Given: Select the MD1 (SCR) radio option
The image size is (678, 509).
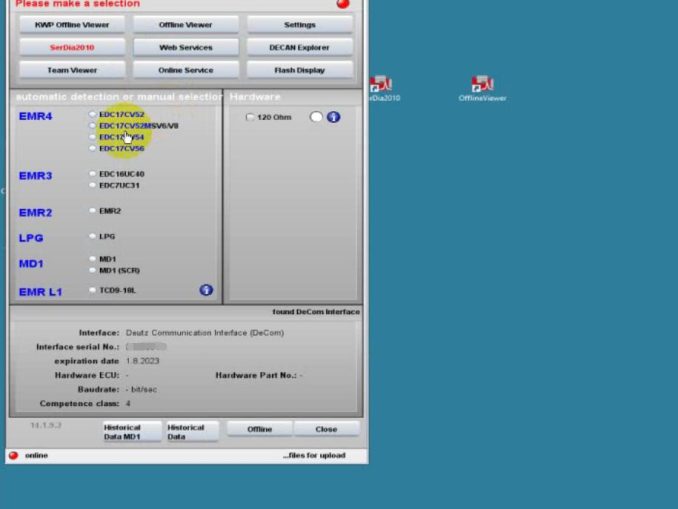Looking at the screenshot, I should pos(92,270).
